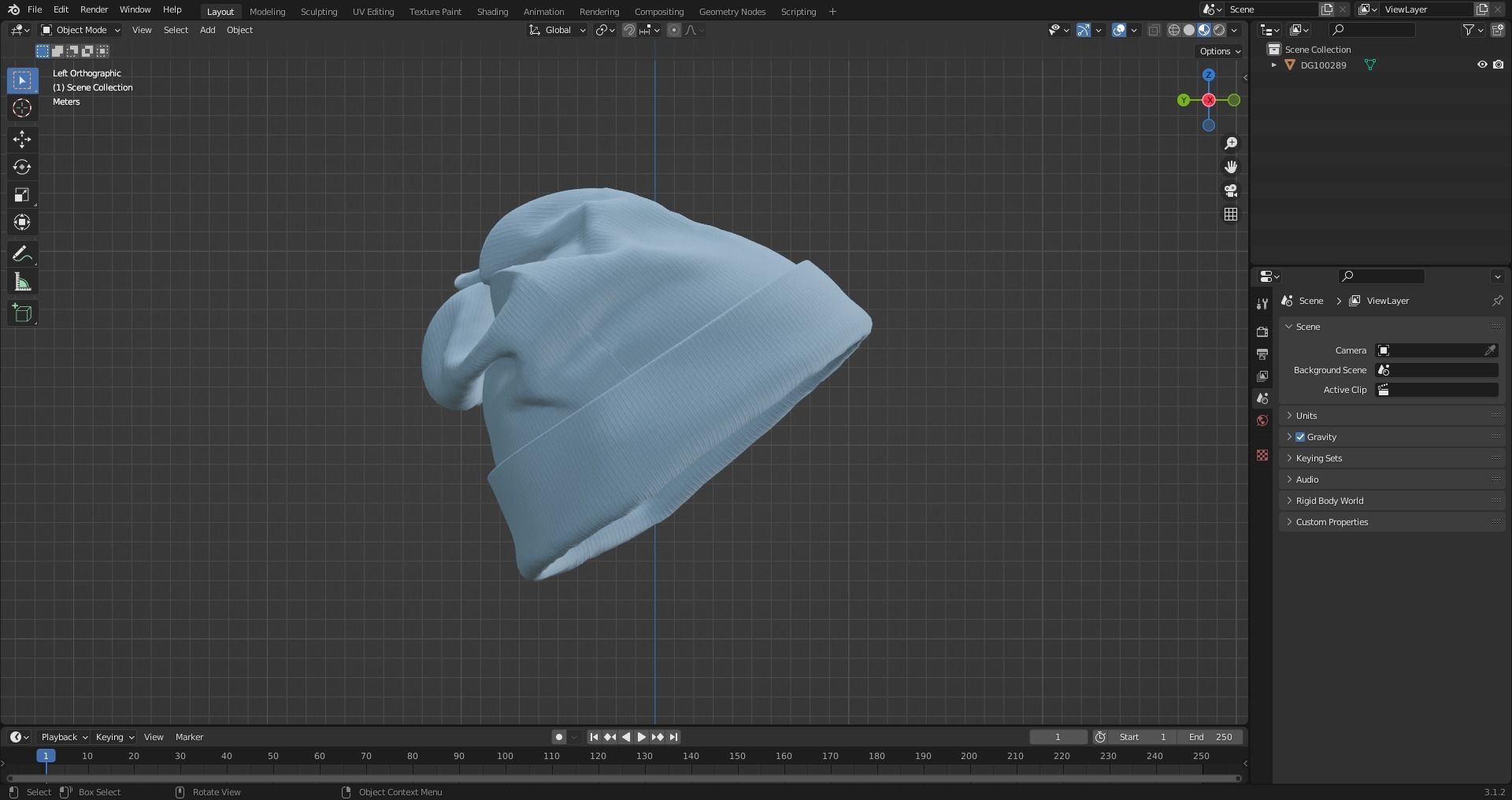Click the Blender logo menu icon
The image size is (1512, 800).
click(13, 9)
